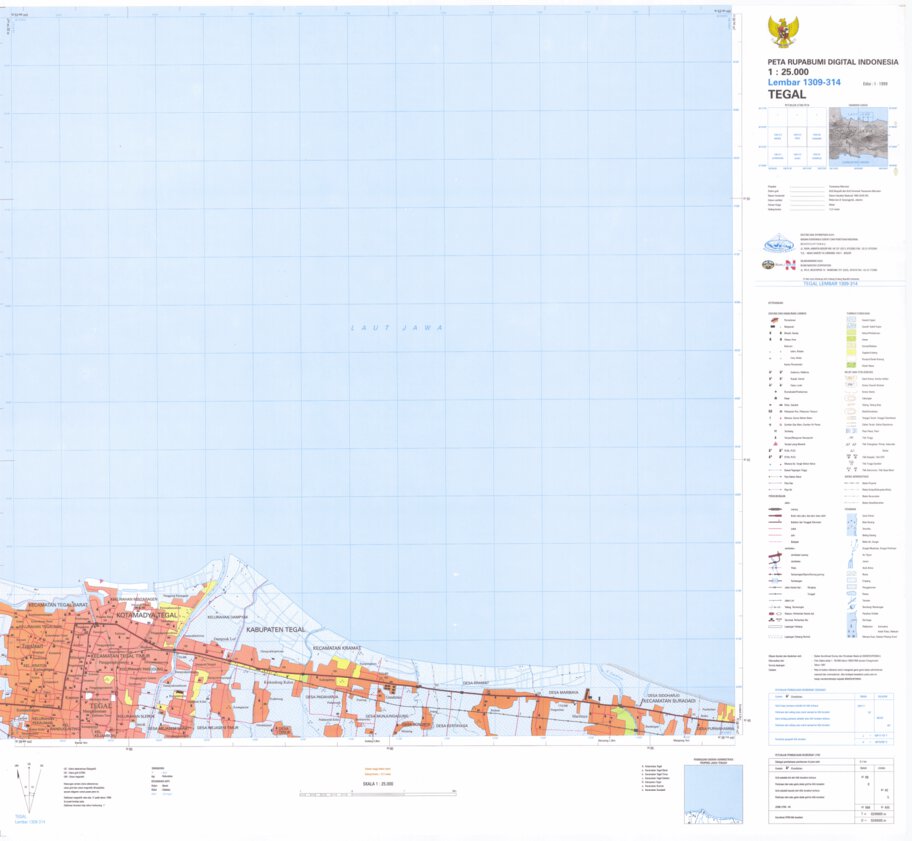The width and height of the screenshot is (912, 841).
Task: Click the yellow vegetation color swatch in the legend
Action: pyautogui.click(x=851, y=352)
